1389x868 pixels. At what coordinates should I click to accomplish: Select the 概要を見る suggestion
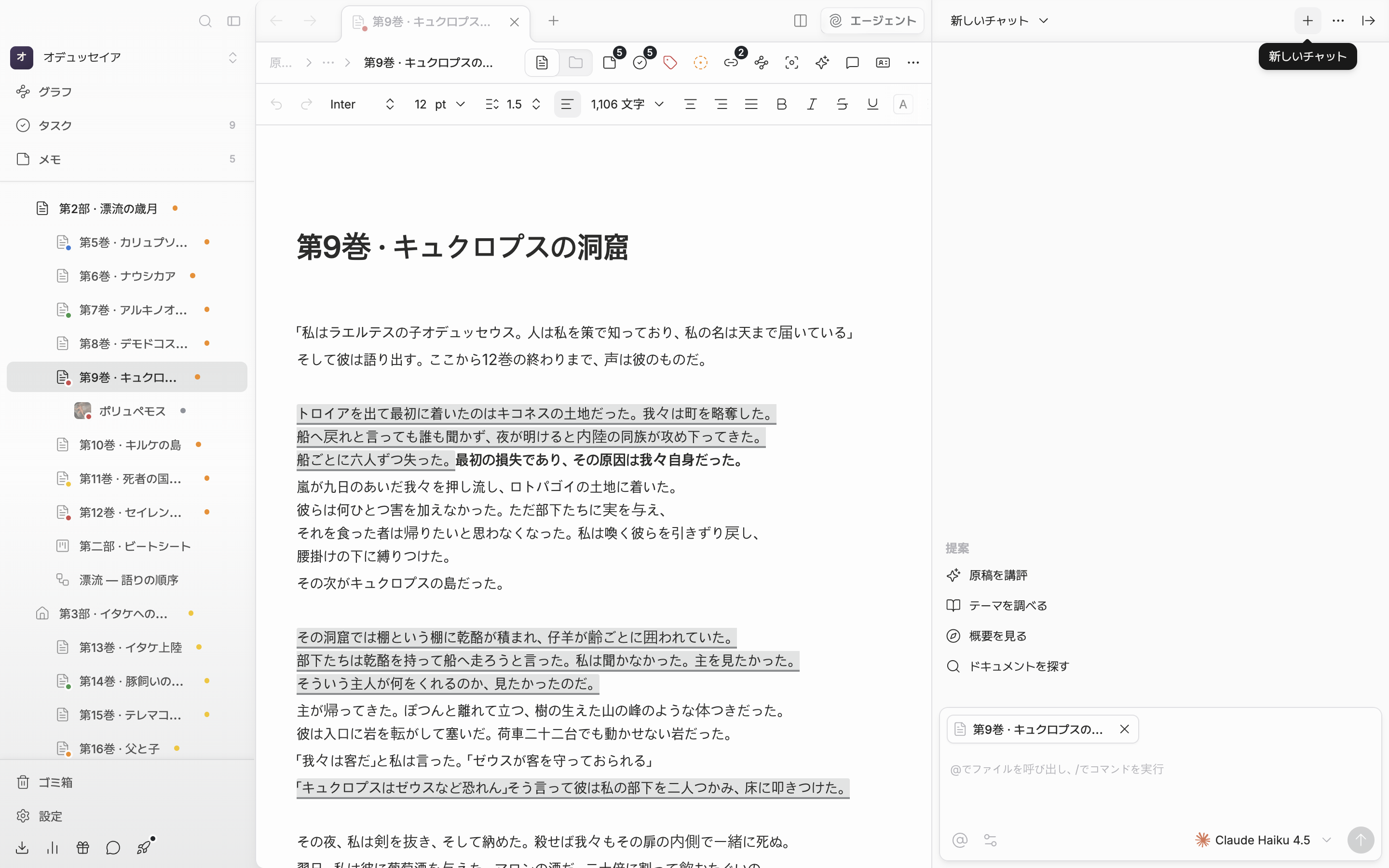click(987, 636)
